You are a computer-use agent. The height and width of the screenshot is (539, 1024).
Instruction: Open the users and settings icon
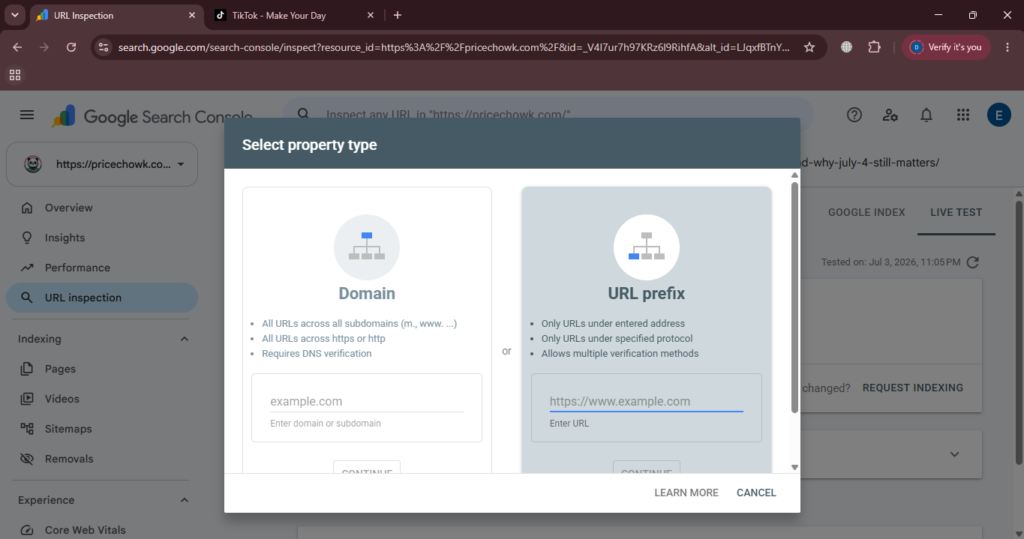(x=890, y=115)
